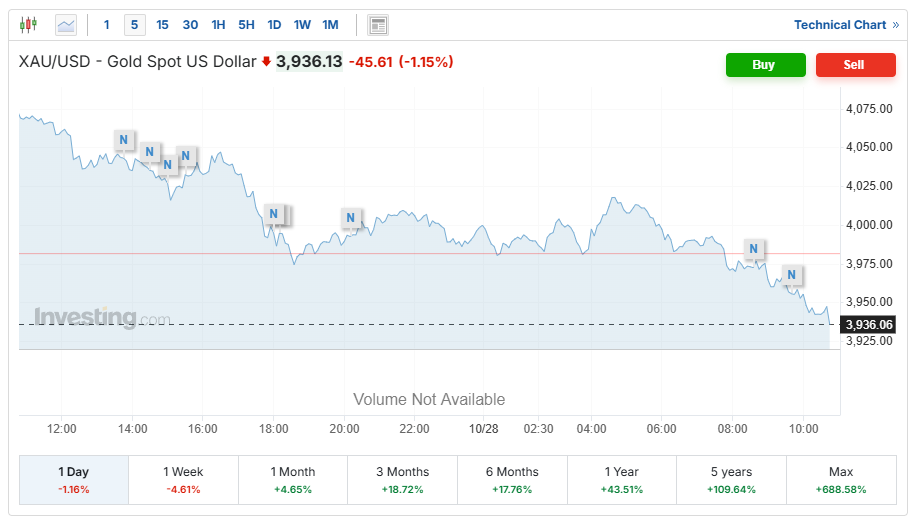Click the news layout icon in toolbar
Viewport: 916px width, 531px height.
click(377, 25)
